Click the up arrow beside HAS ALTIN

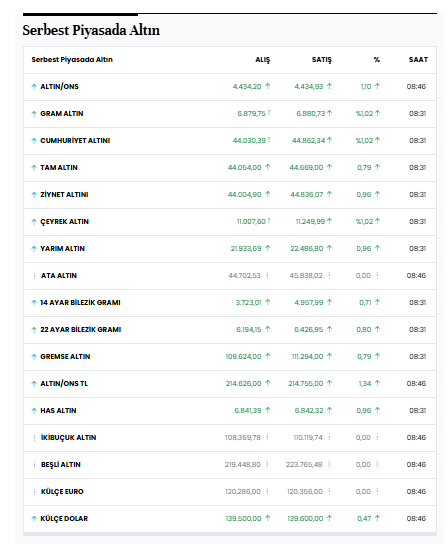pyautogui.click(x=34, y=411)
